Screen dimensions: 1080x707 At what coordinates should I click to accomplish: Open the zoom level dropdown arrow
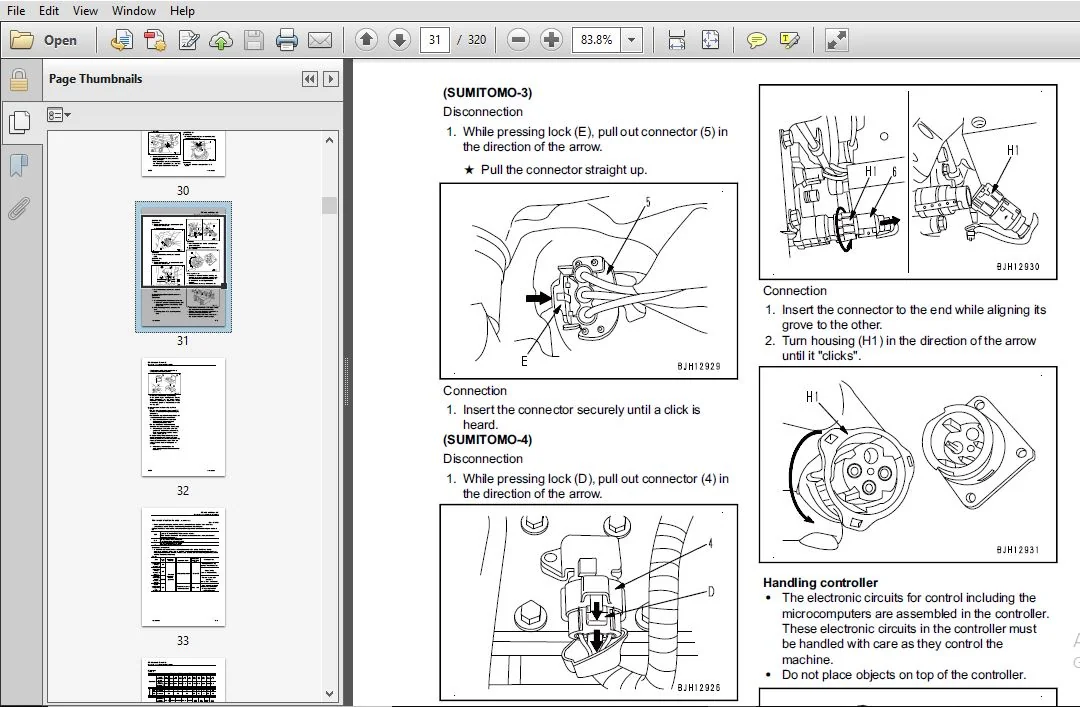point(632,40)
